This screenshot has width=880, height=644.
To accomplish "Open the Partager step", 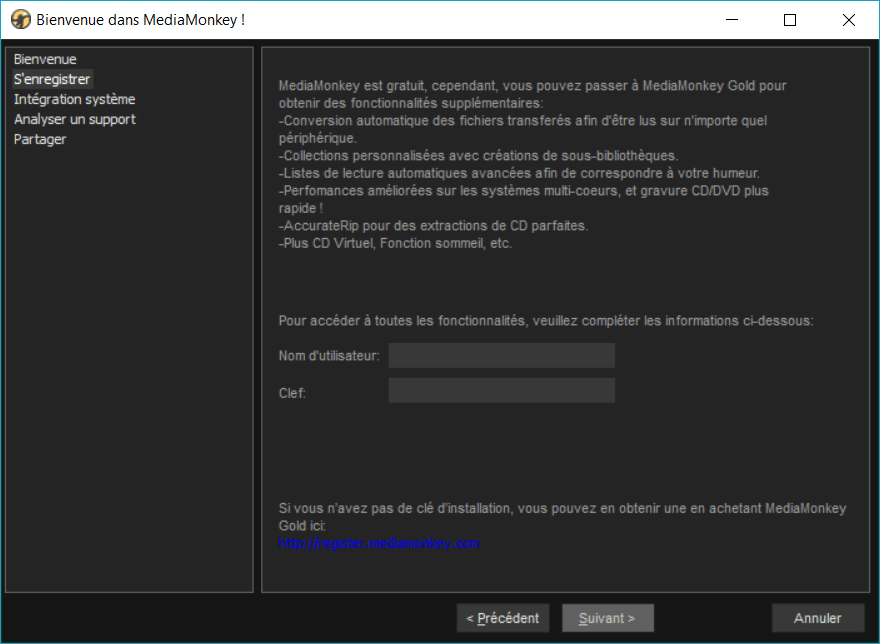I will pyautogui.click(x=40, y=139).
